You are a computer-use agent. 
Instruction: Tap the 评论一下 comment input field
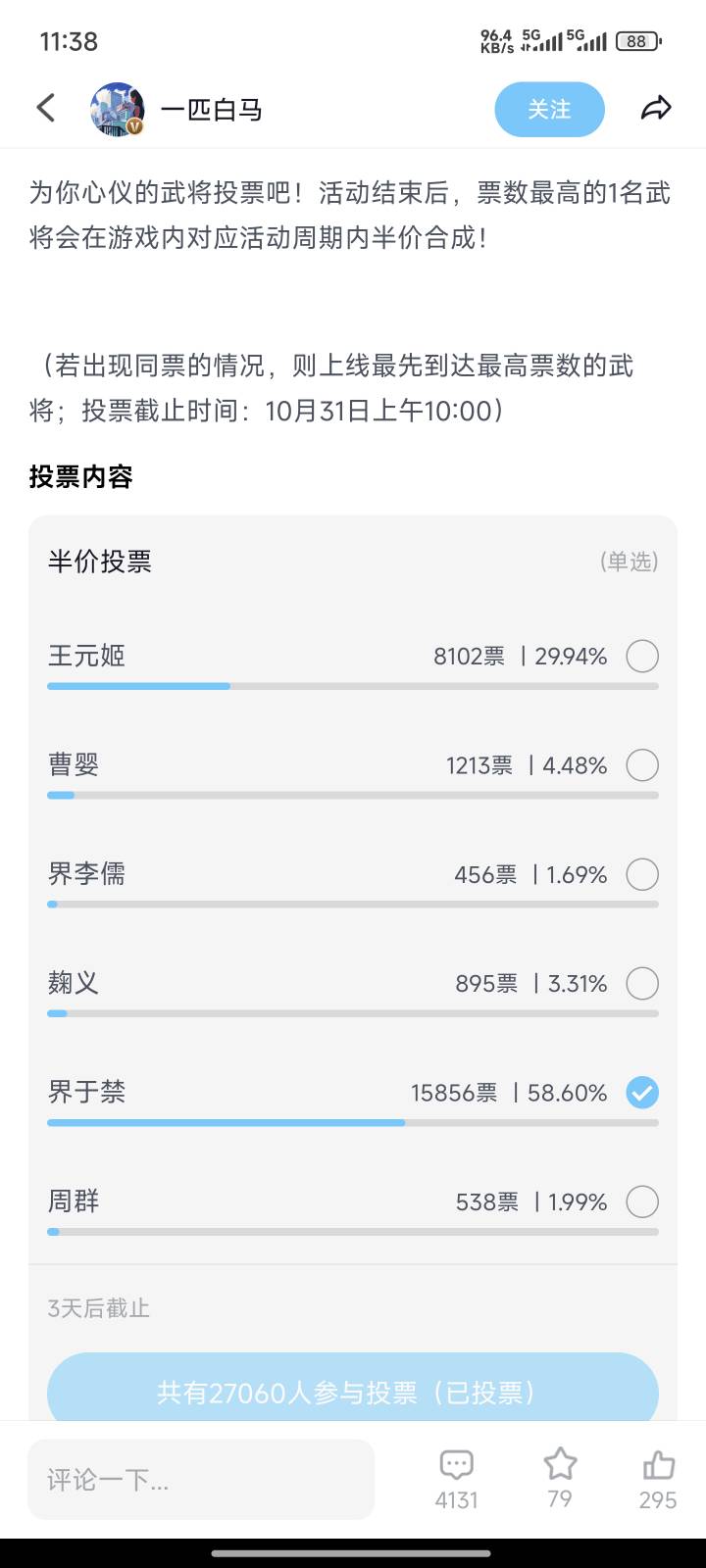[201, 1479]
